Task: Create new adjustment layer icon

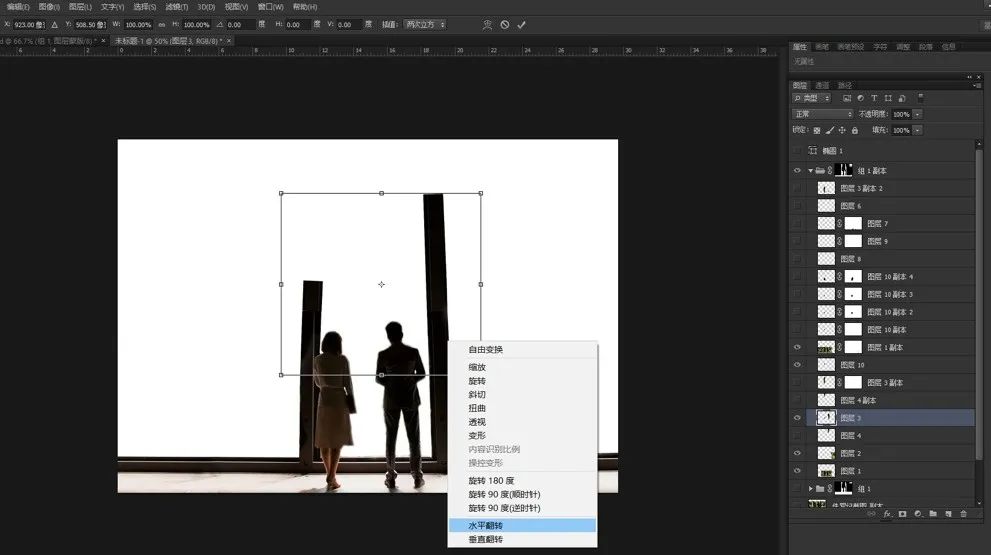Action: [x=918, y=514]
